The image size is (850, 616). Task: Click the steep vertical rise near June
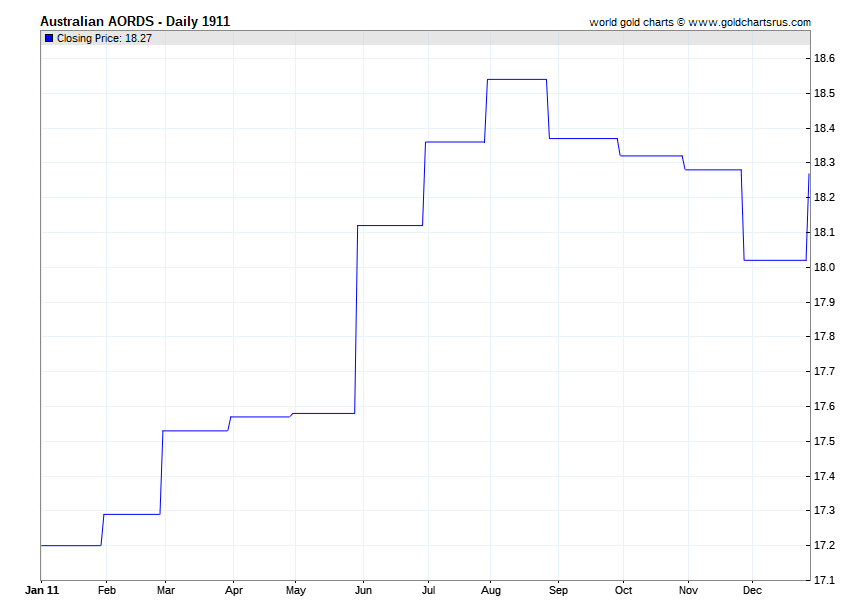pos(357,320)
